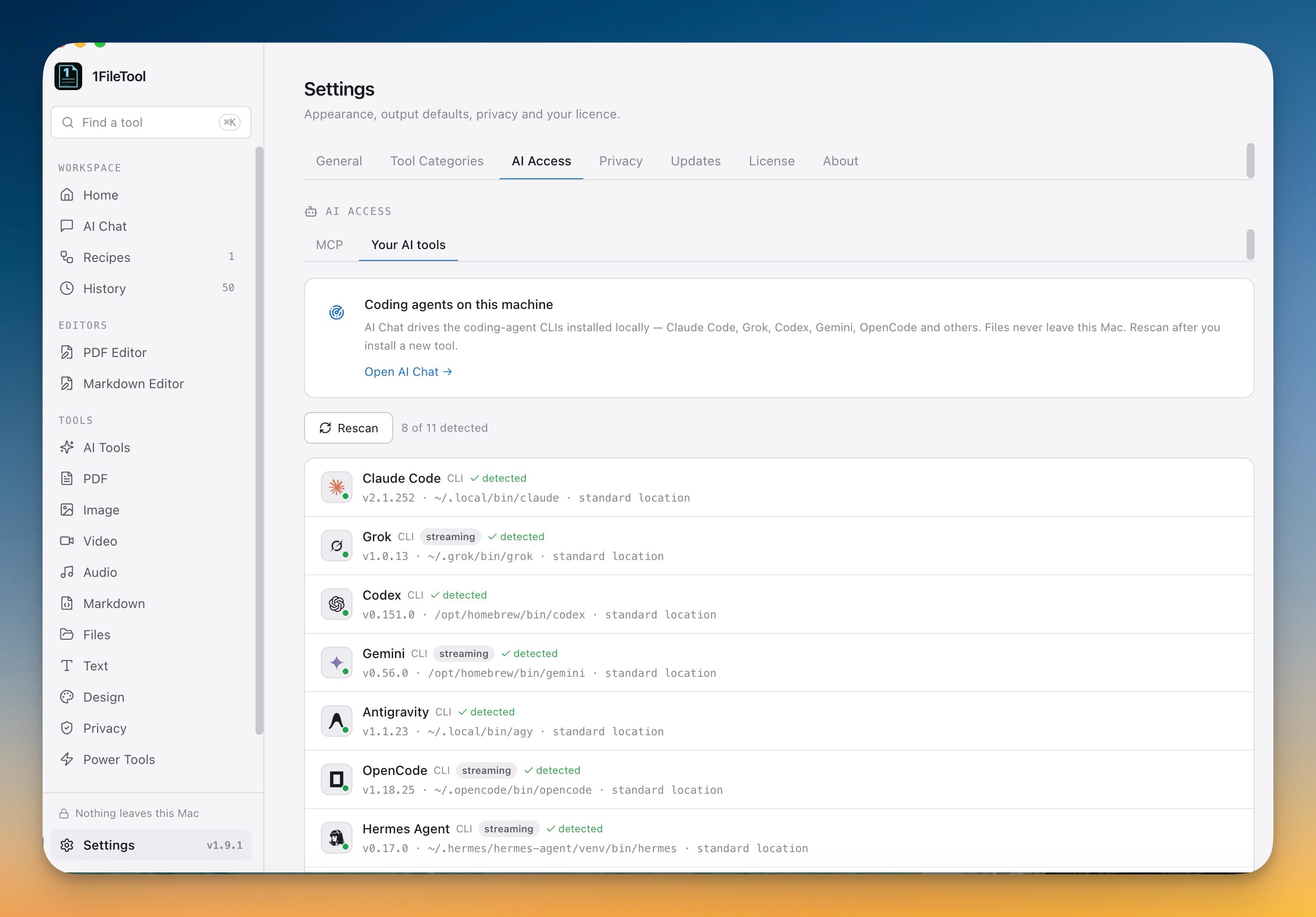Click the scrollbar beside settings tabs
This screenshot has width=1316, height=917.
coord(1250,160)
